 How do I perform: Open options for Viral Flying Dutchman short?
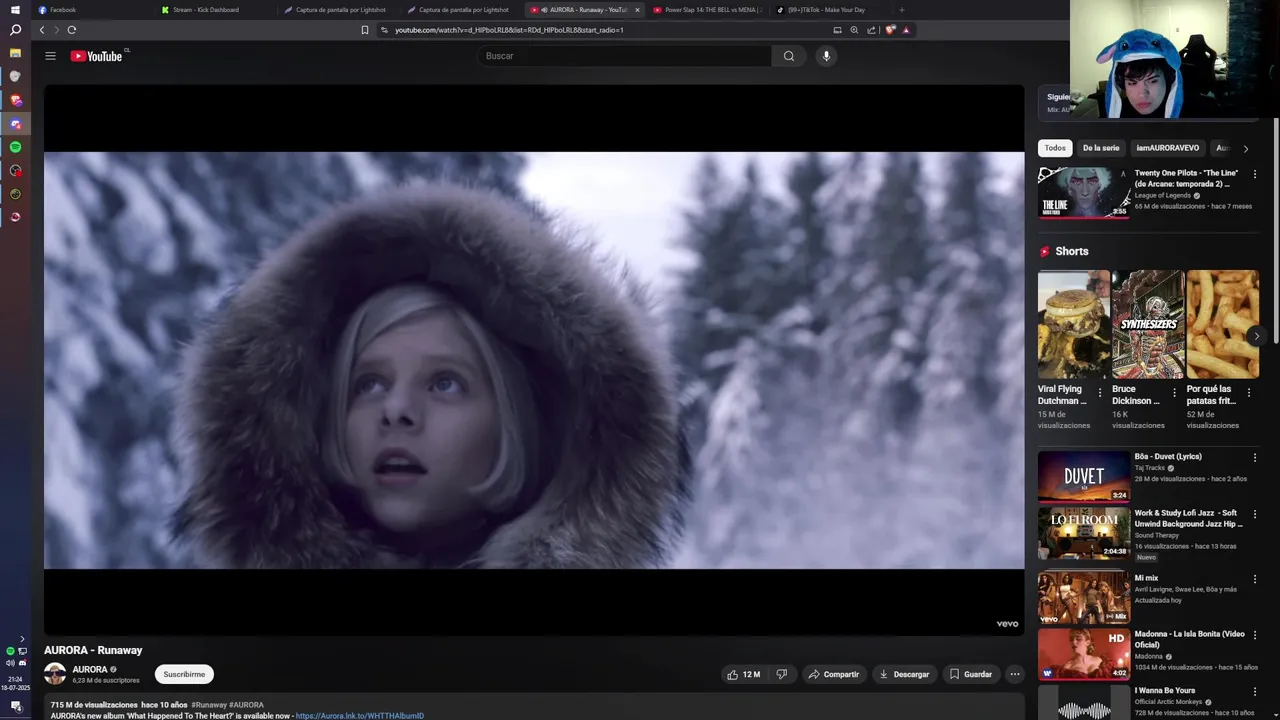(1100, 393)
